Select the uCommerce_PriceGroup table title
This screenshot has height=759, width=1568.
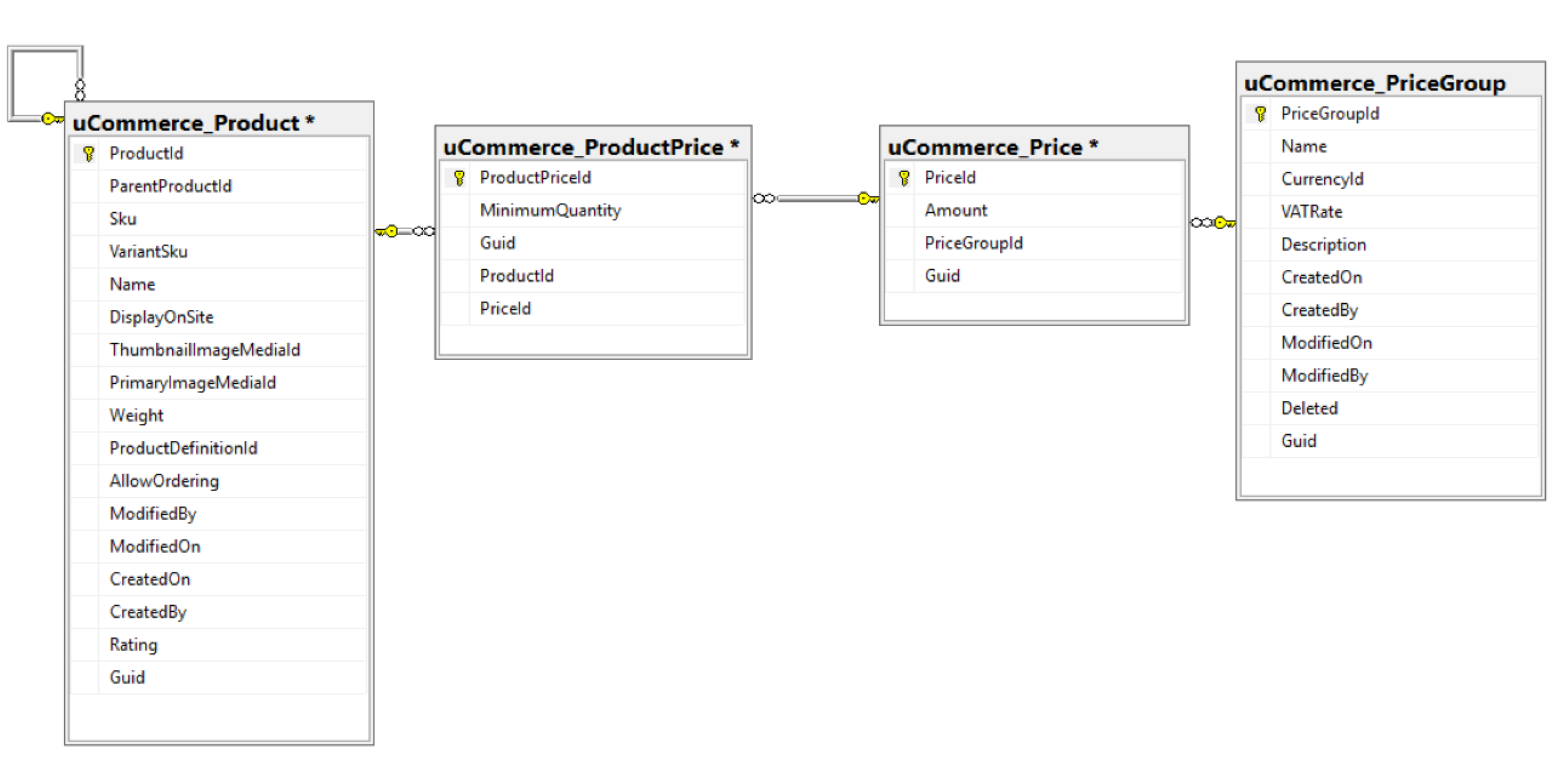pyautogui.click(x=1375, y=83)
